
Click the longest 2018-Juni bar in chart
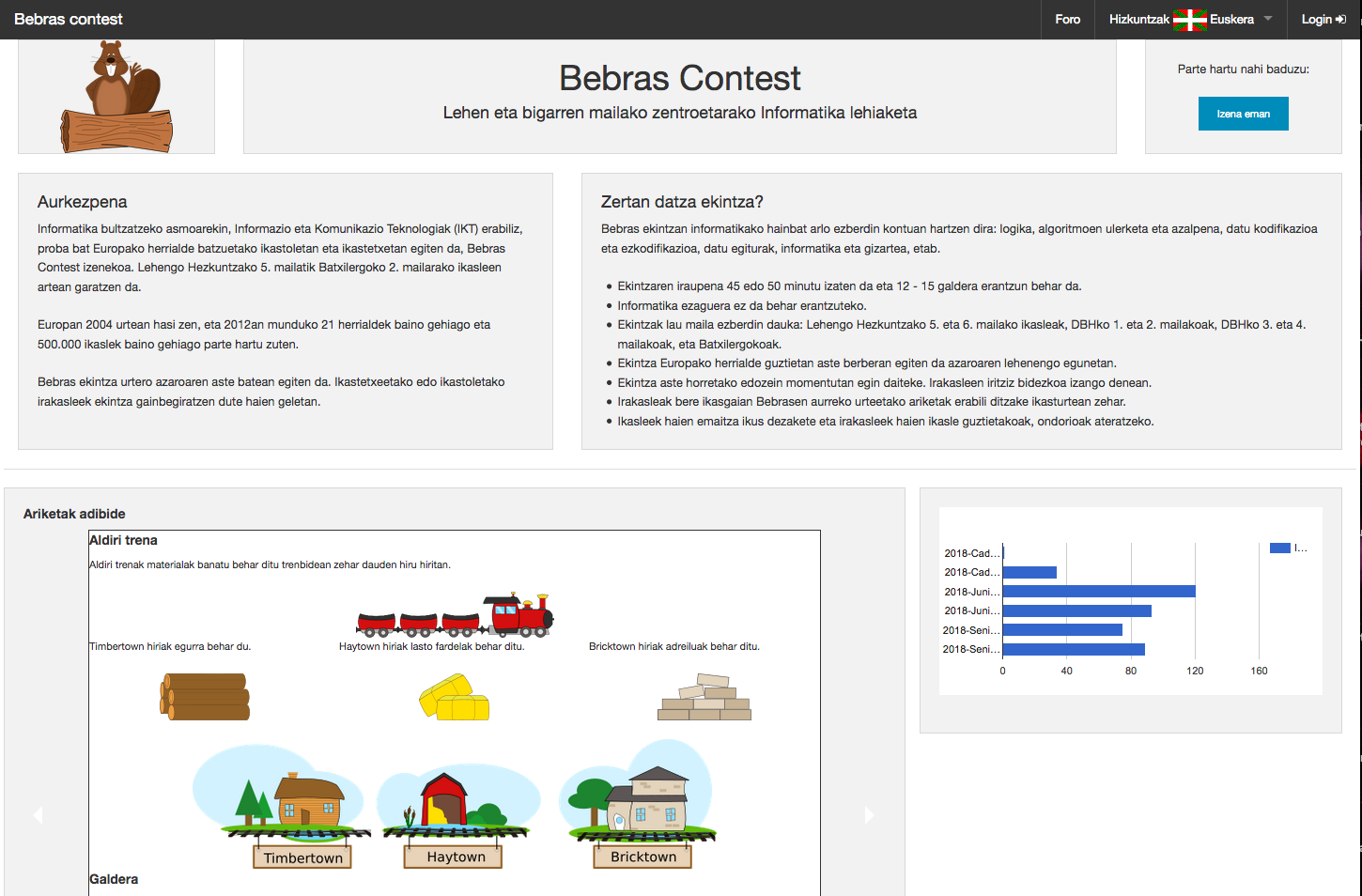(1099, 592)
